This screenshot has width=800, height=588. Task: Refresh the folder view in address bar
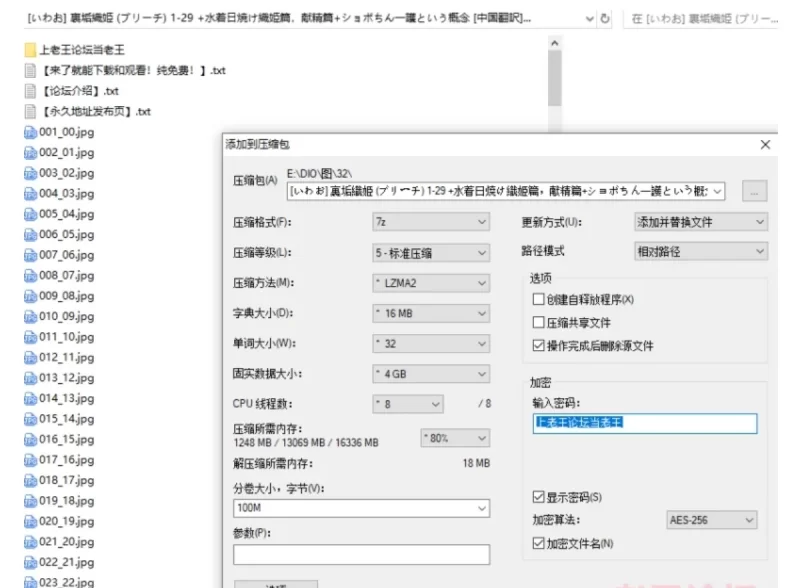[605, 18]
